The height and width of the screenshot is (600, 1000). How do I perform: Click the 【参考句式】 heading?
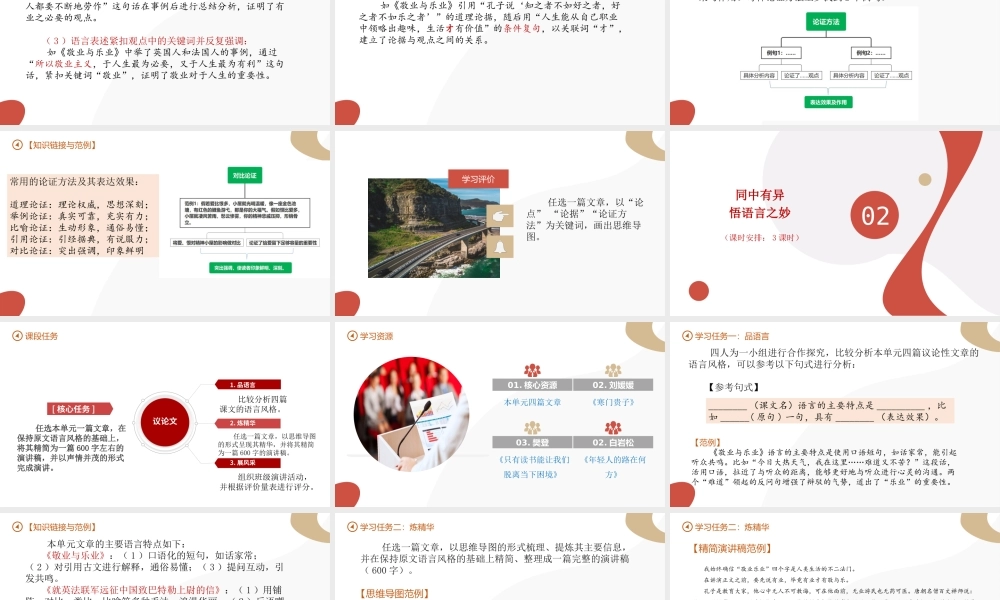[733, 387]
